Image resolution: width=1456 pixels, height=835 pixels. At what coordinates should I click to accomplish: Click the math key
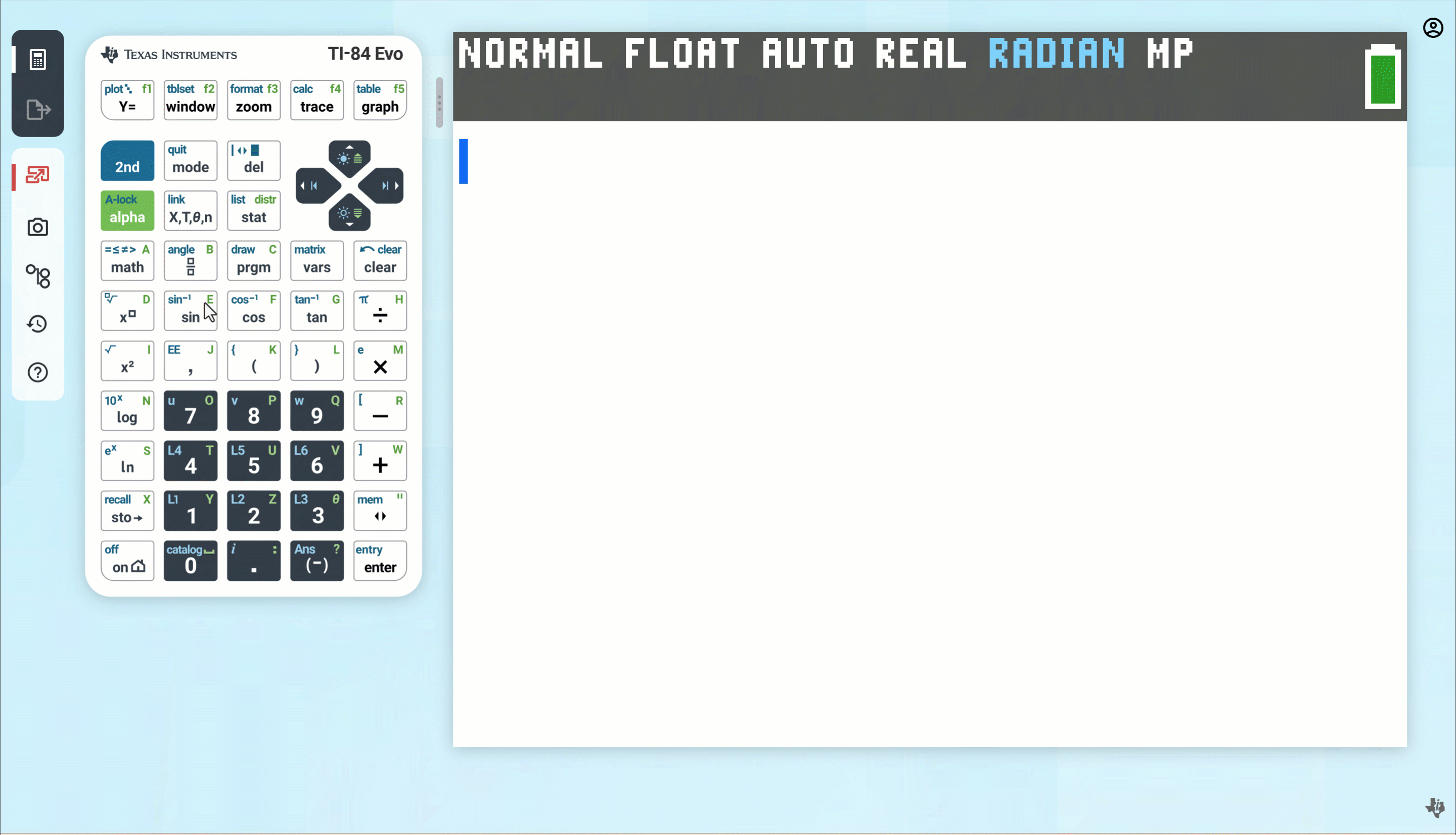click(127, 260)
